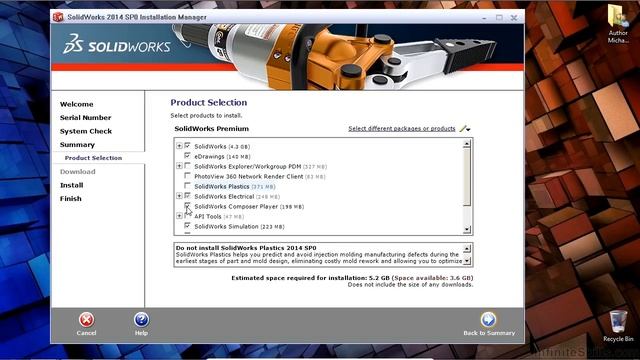Click the SolidWorks logo in banner

(x=117, y=44)
